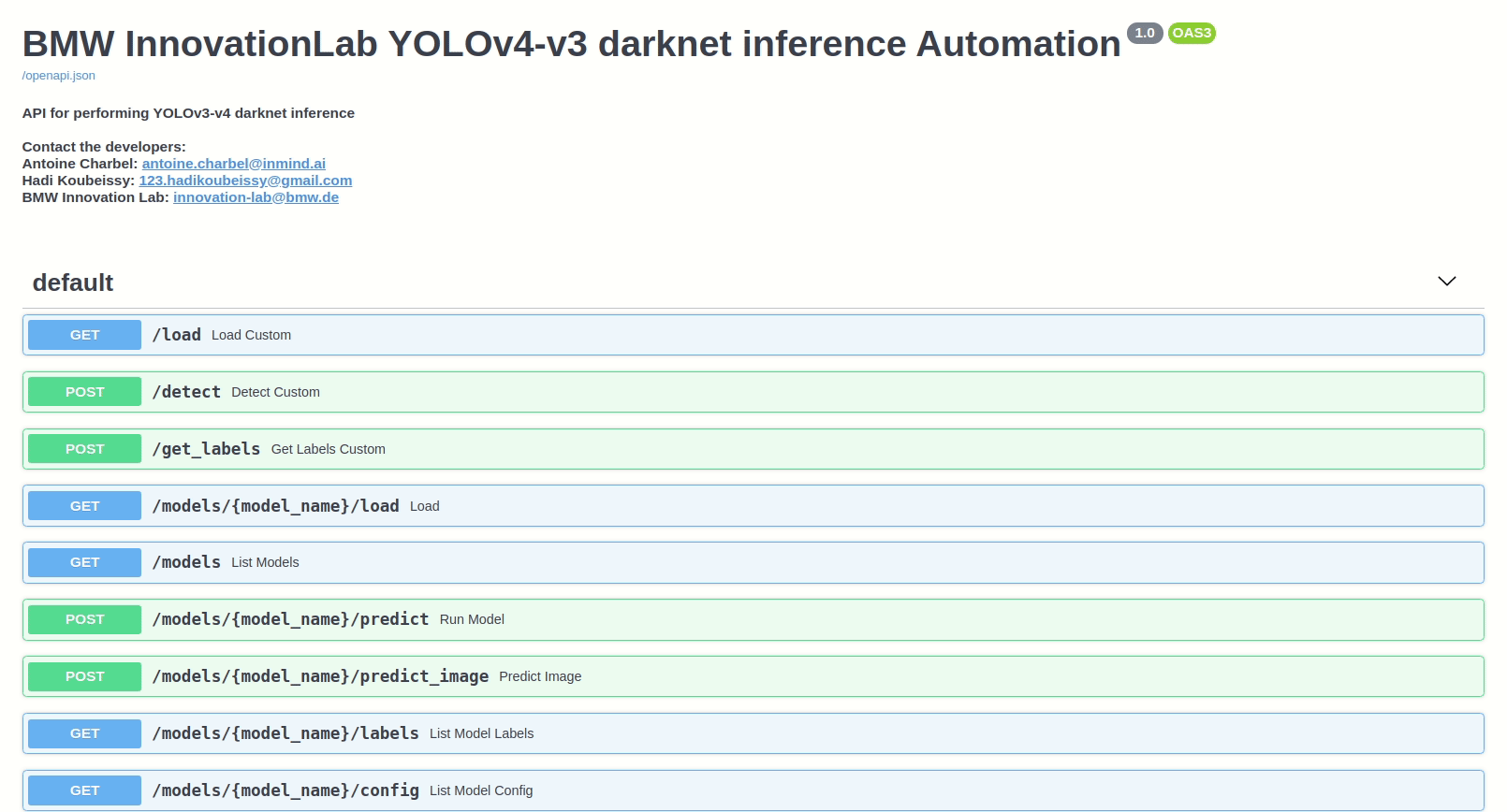The width and height of the screenshot is (1507, 812).
Task: Expand POST predict_image endpoint
Action: point(753,676)
